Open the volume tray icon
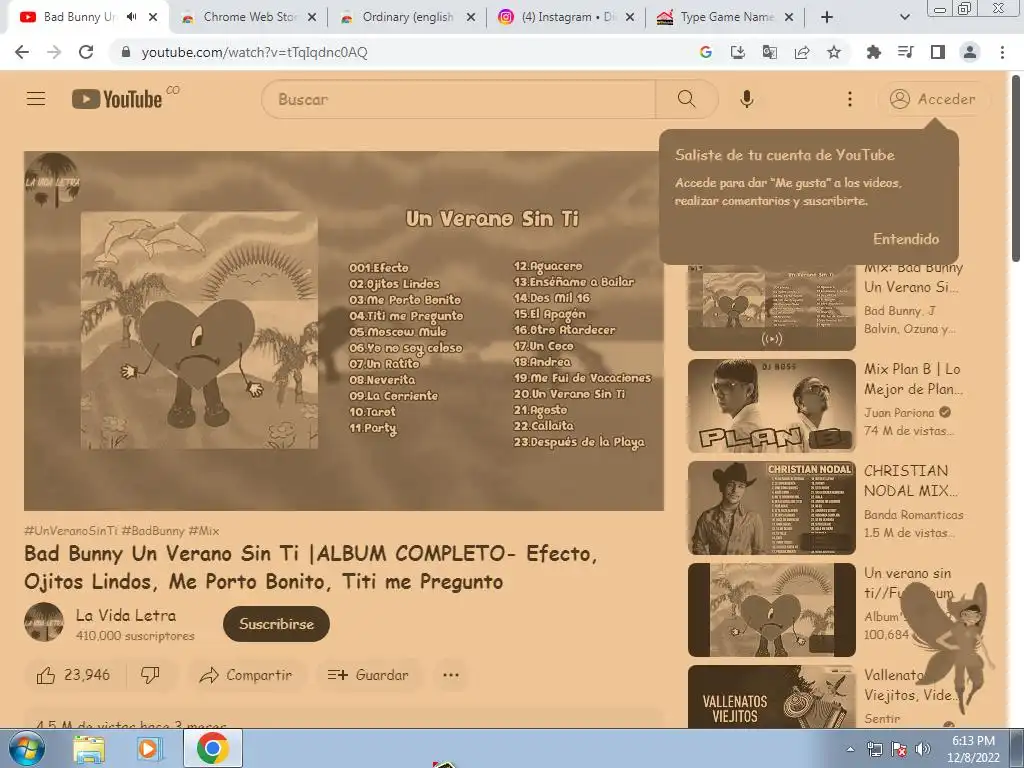This screenshot has height=768, width=1024. click(x=922, y=749)
